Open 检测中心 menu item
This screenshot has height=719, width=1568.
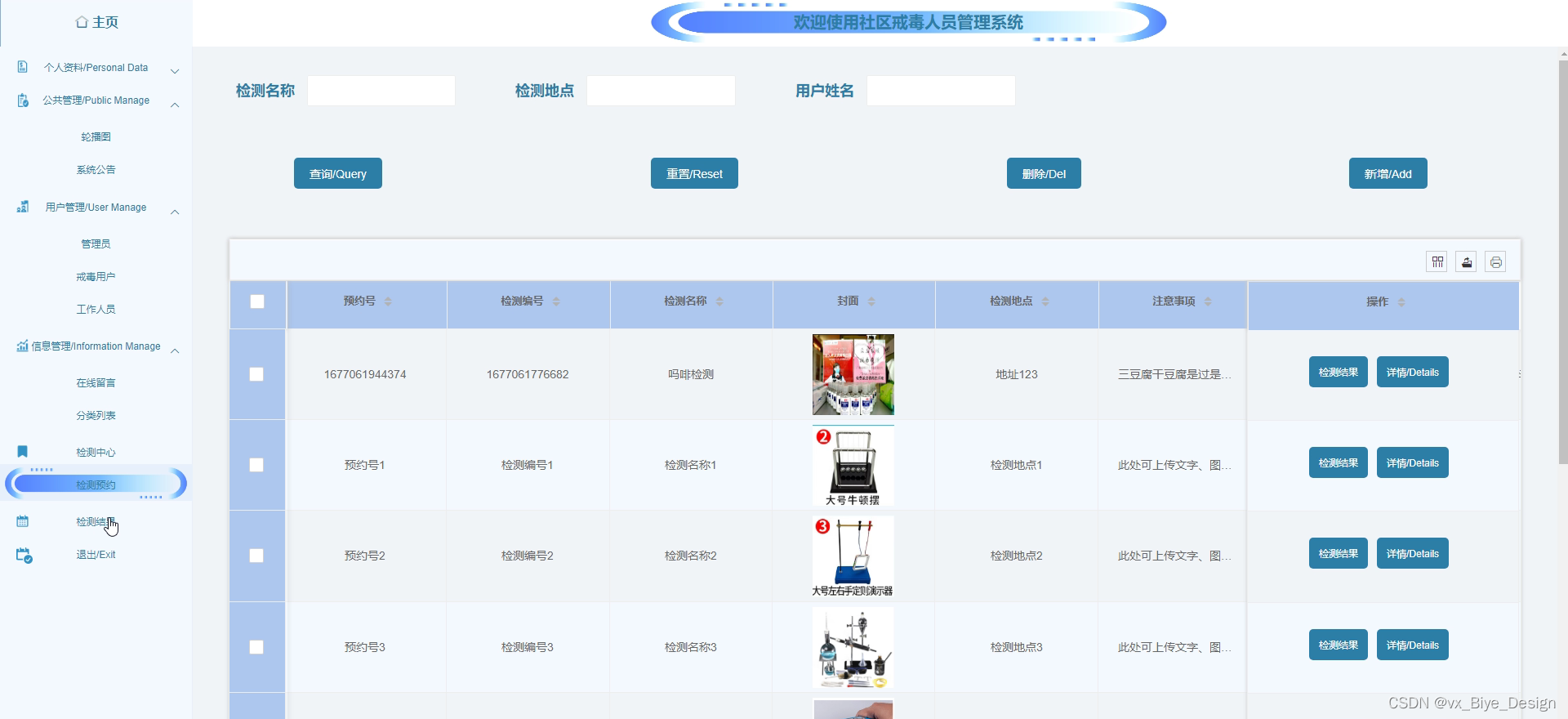point(96,453)
